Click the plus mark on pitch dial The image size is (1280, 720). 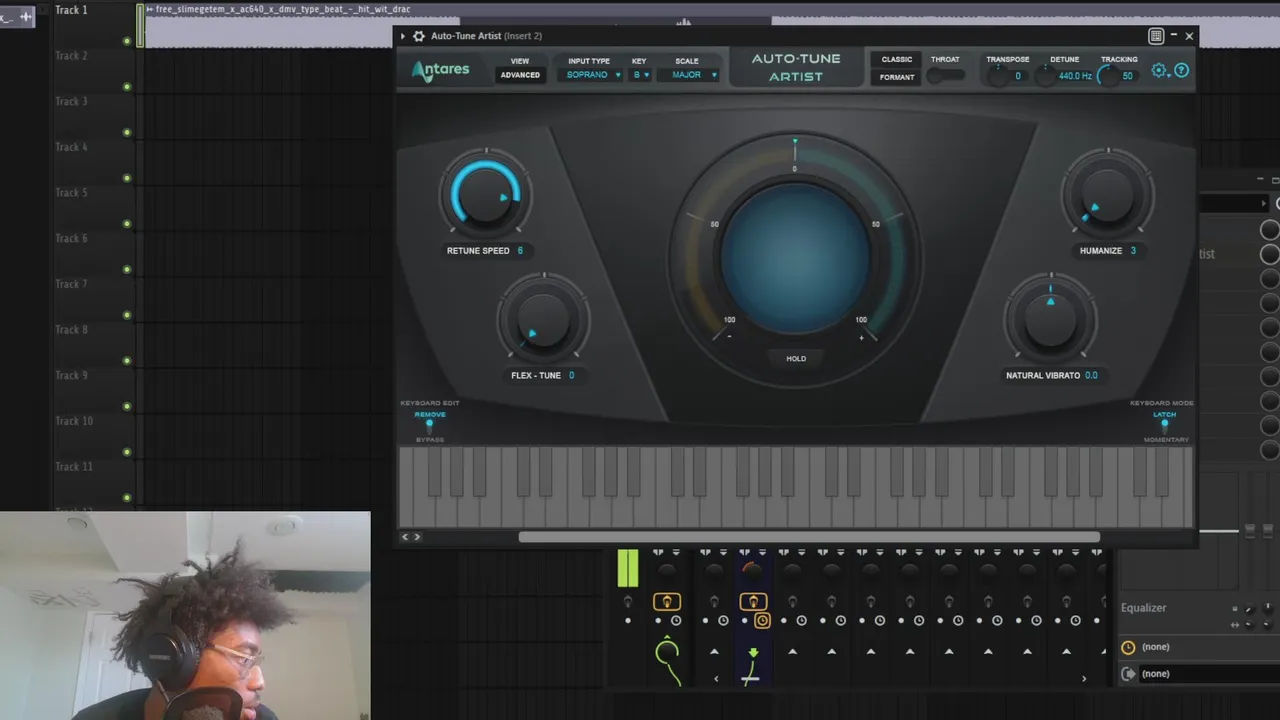861,337
